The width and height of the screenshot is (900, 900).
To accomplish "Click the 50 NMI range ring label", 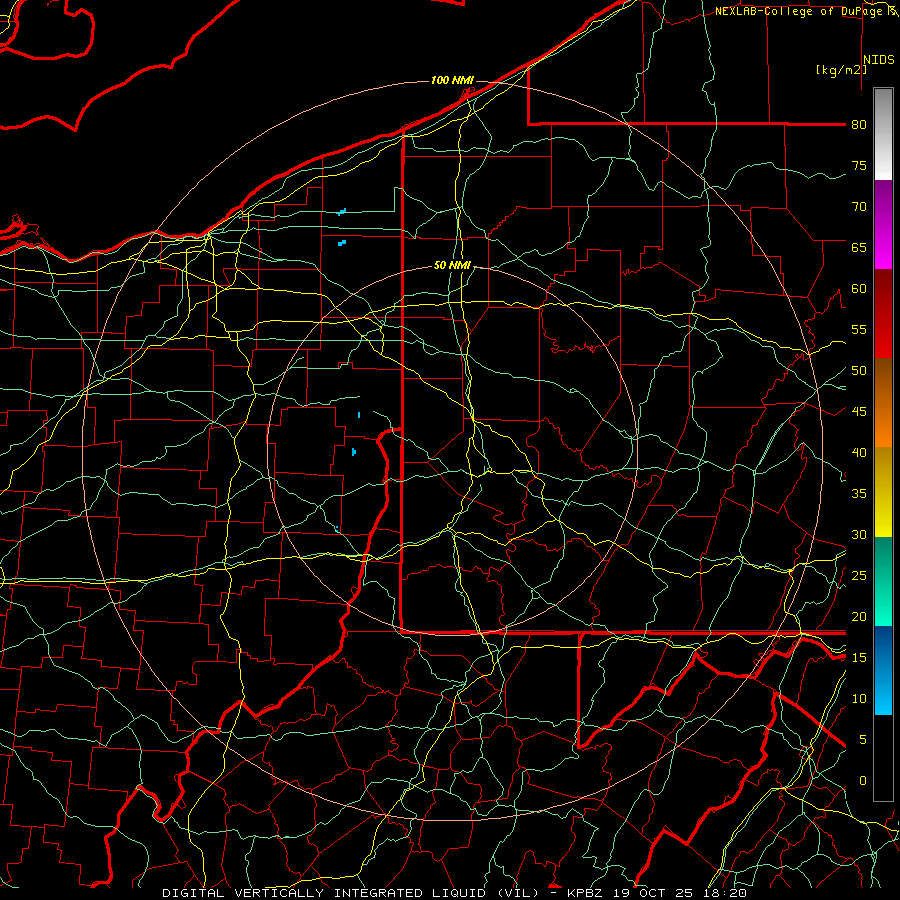I will click(452, 265).
